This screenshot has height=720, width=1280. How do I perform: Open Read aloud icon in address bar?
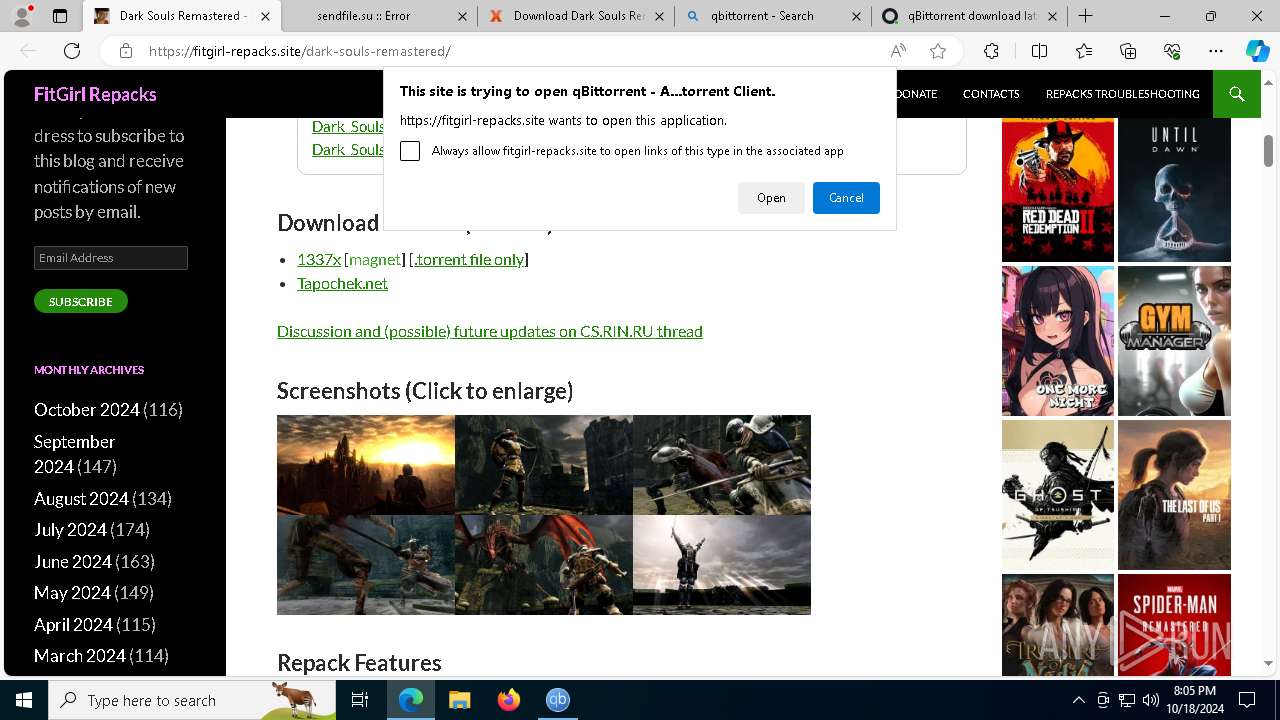click(898, 51)
